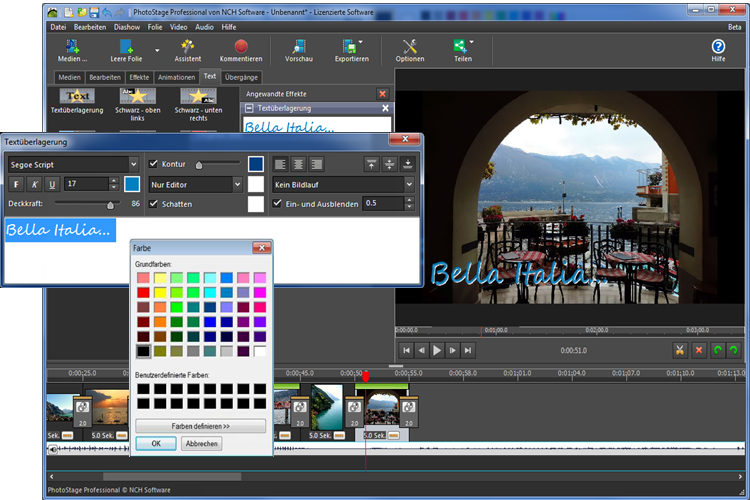This screenshot has height=500, width=750.
Task: Play the slideshow preview
Action: click(437, 350)
